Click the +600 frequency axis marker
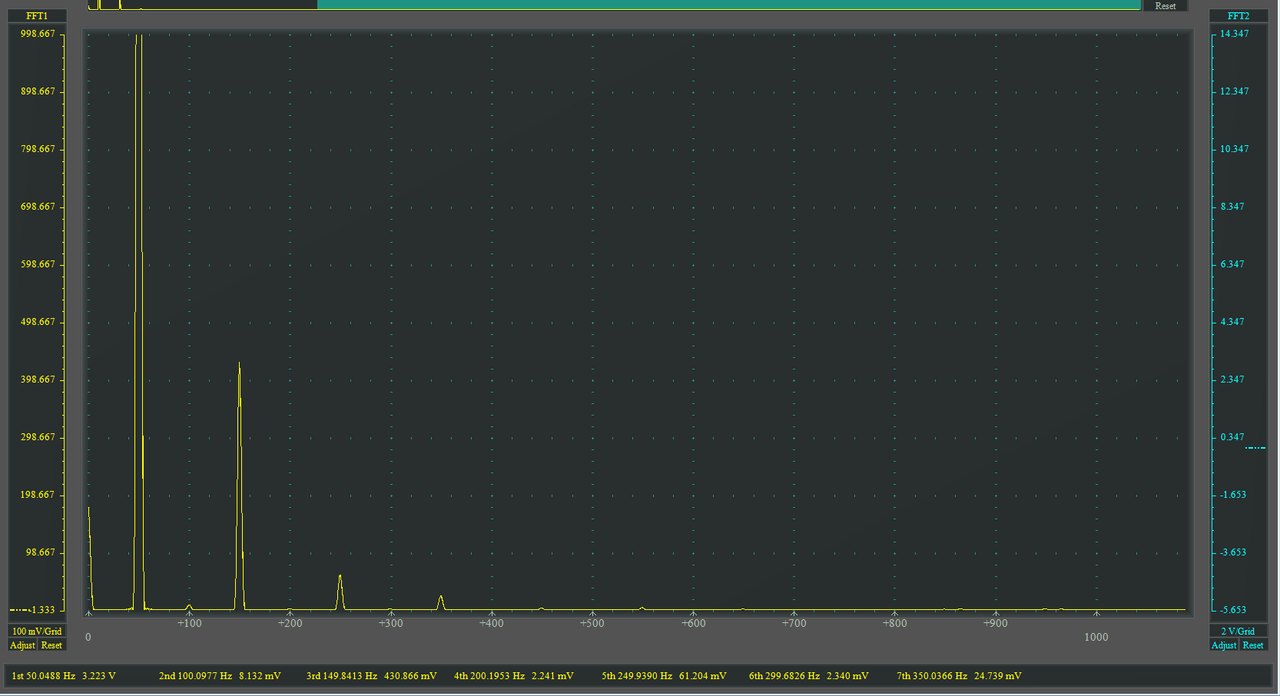Viewport: 1280px width, 696px height. [693, 623]
